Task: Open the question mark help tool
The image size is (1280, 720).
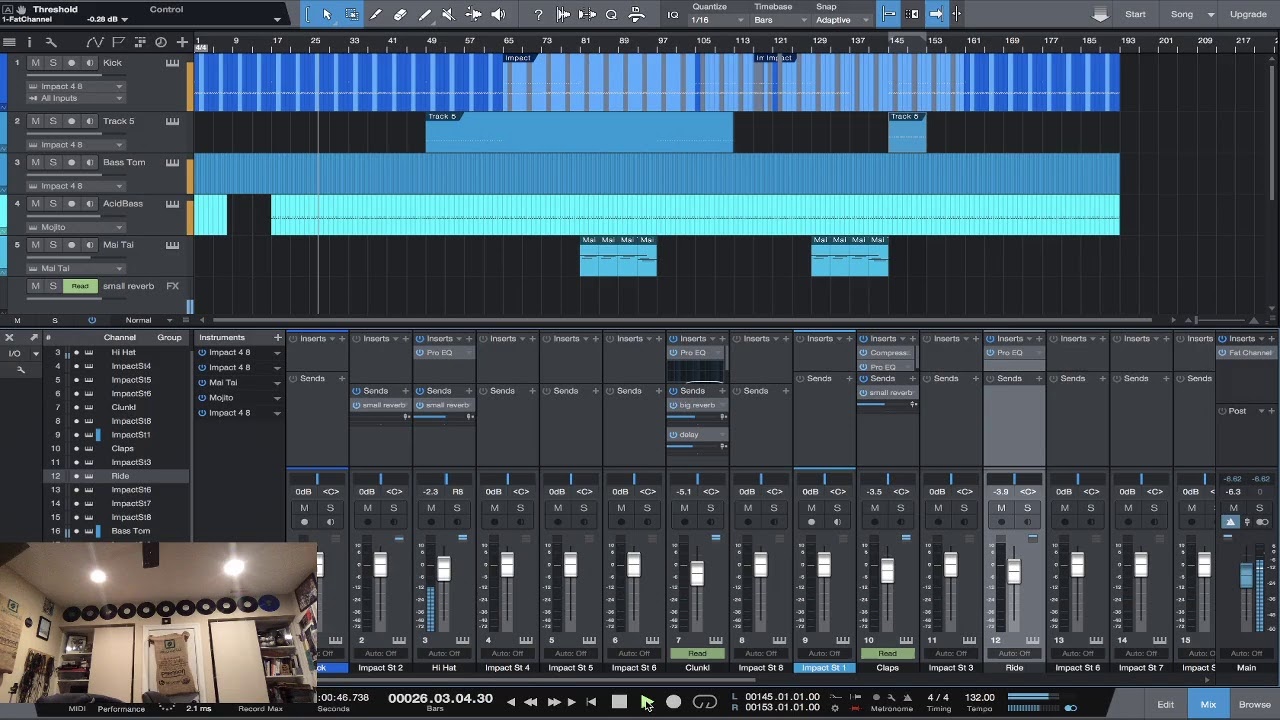Action: tap(539, 14)
